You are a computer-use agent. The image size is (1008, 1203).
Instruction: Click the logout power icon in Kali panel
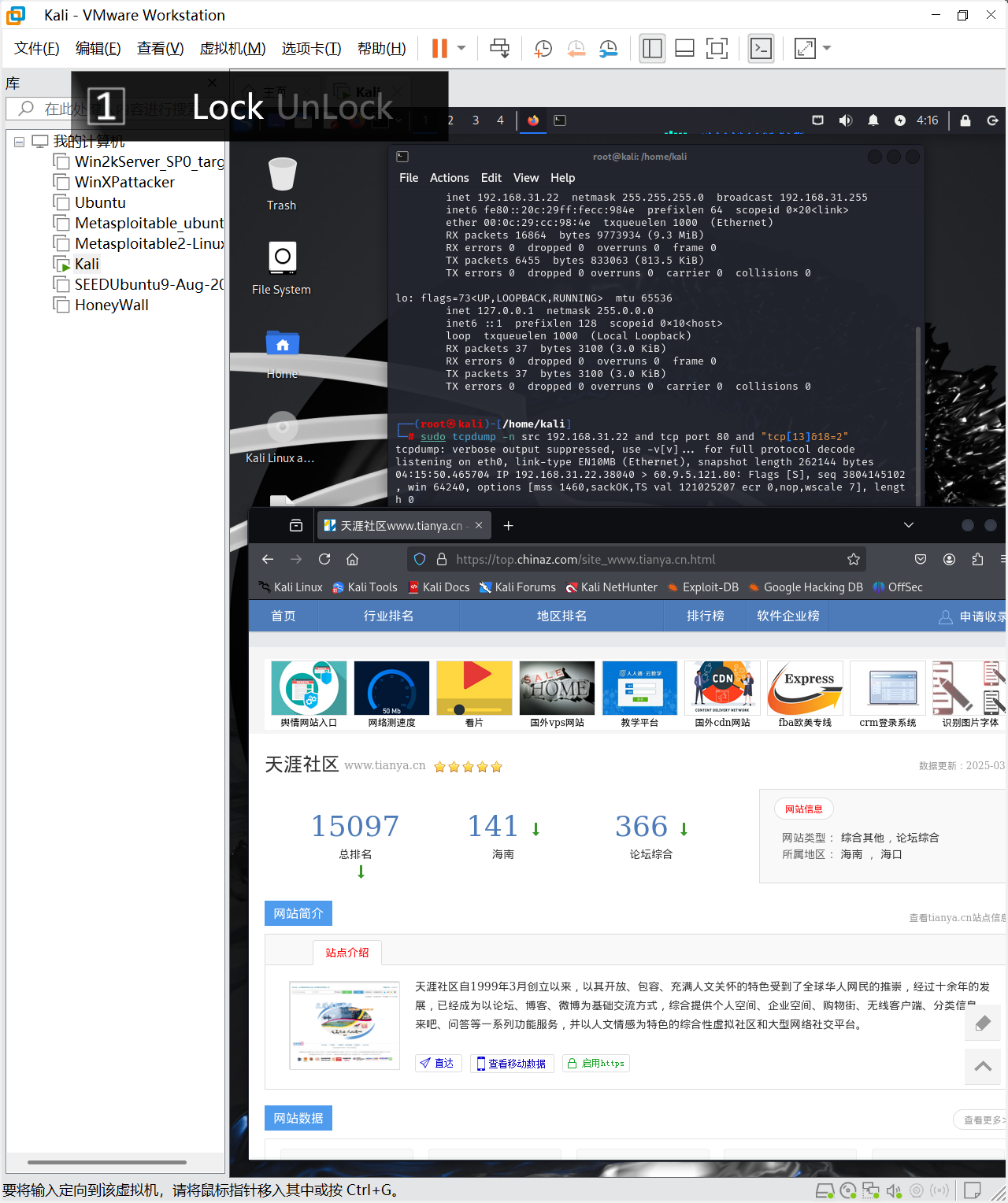993,120
